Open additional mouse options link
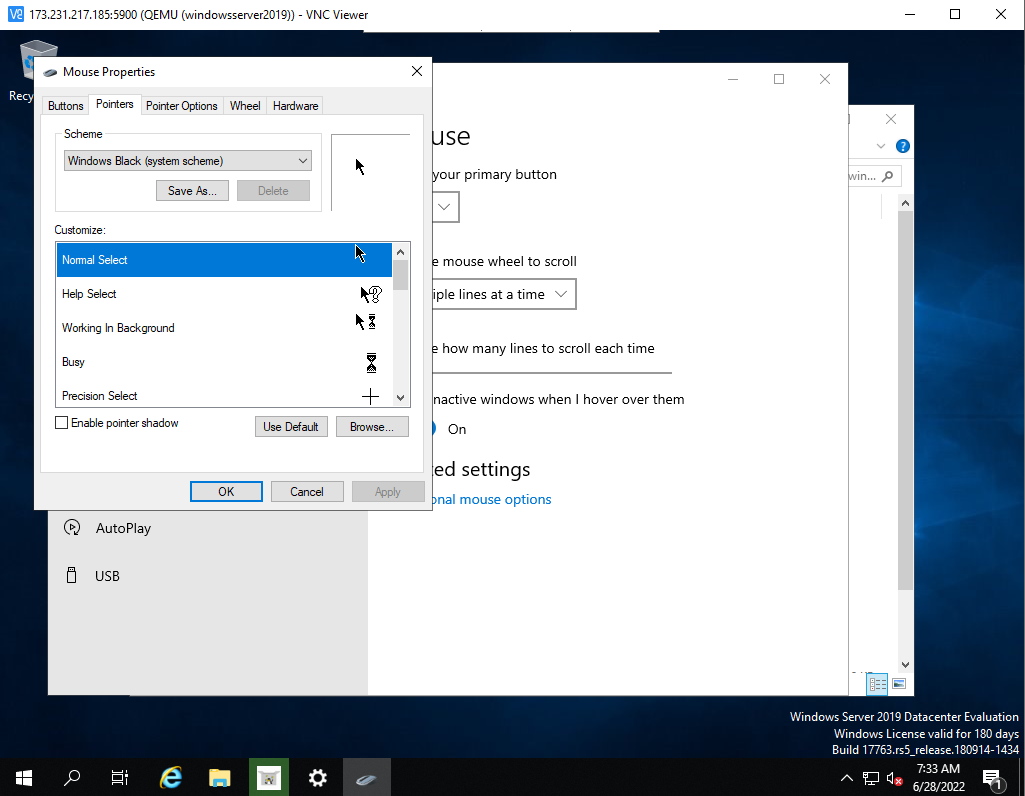Image resolution: width=1025 pixels, height=796 pixels. point(492,499)
